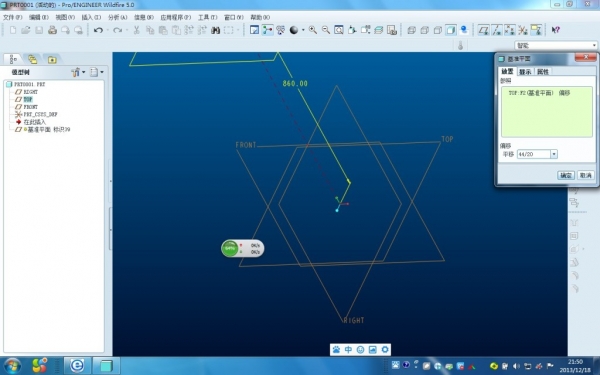600x375 pixels.
Task: Open the 编辑 menu
Action: tap(39, 17)
